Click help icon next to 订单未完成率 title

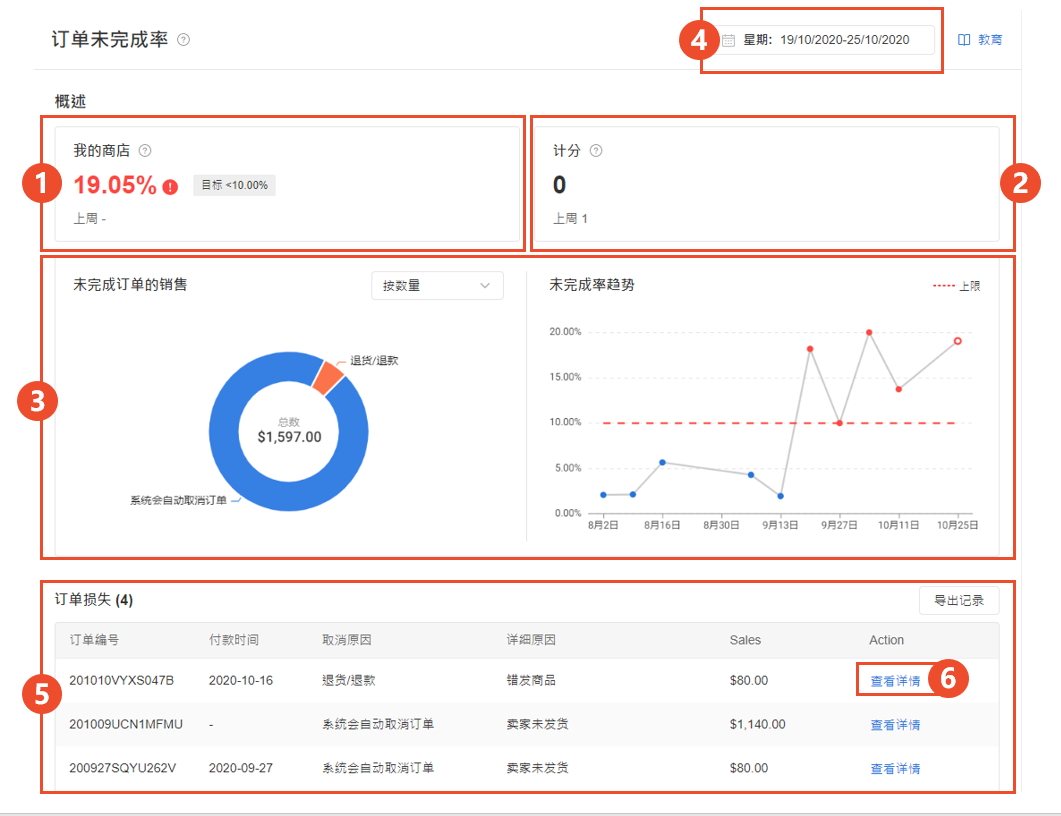tap(183, 40)
